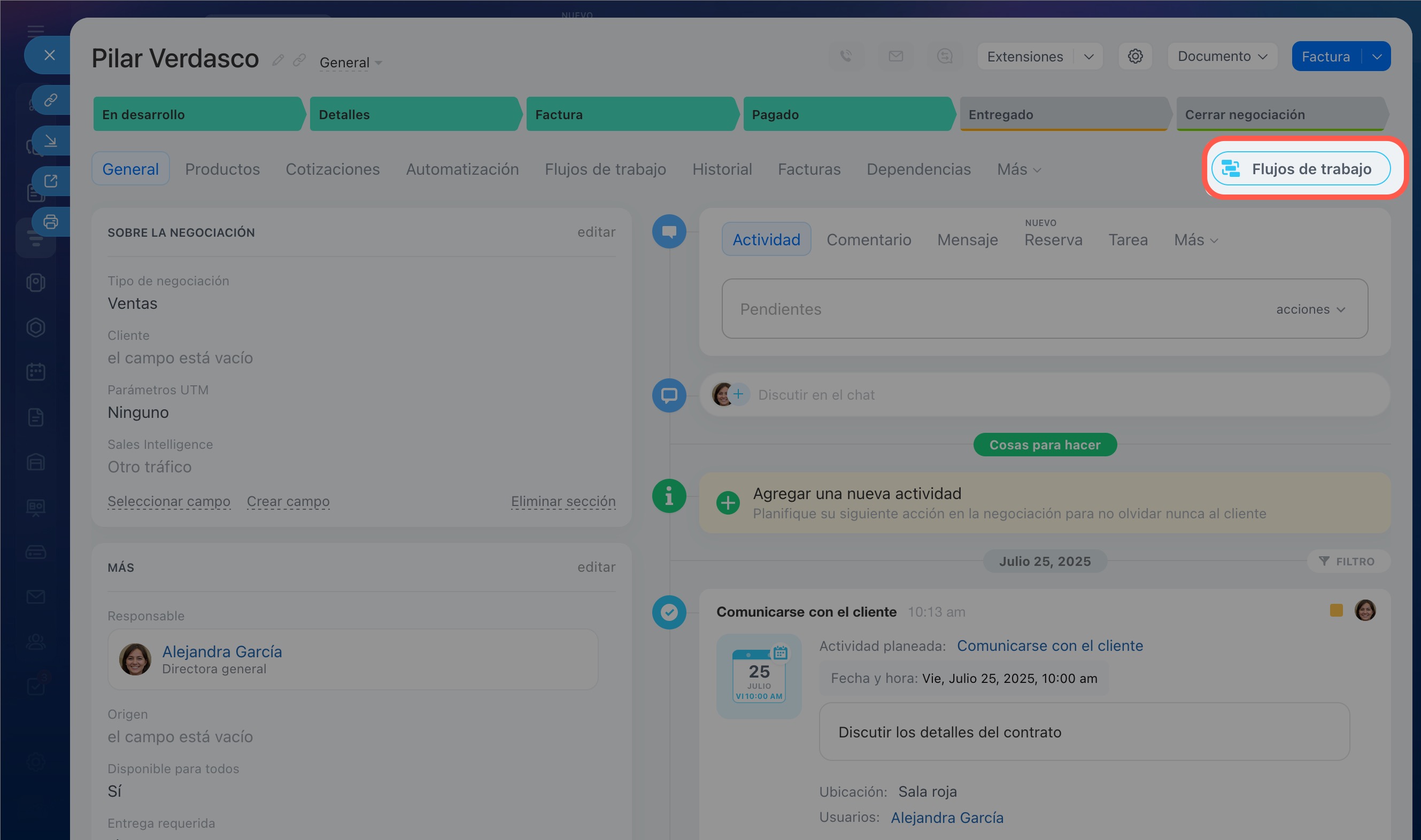Expand the Extensiones dropdown
Image resolution: width=1421 pixels, height=840 pixels.
tap(1088, 57)
